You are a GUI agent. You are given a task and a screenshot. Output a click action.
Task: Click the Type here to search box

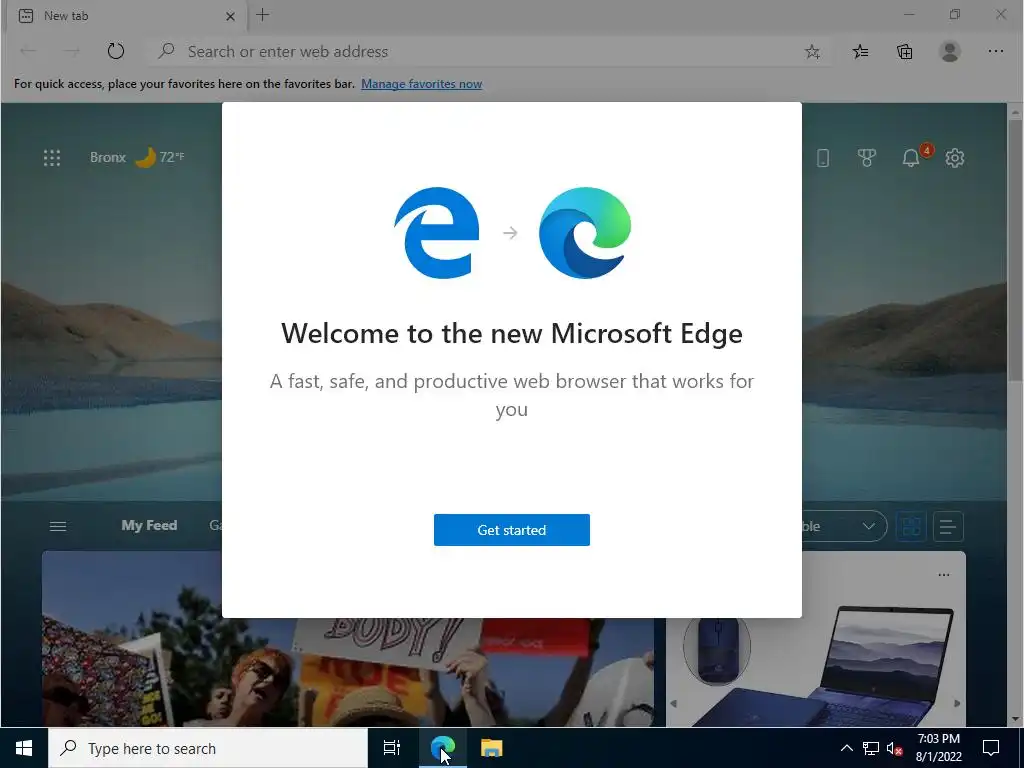(208, 748)
